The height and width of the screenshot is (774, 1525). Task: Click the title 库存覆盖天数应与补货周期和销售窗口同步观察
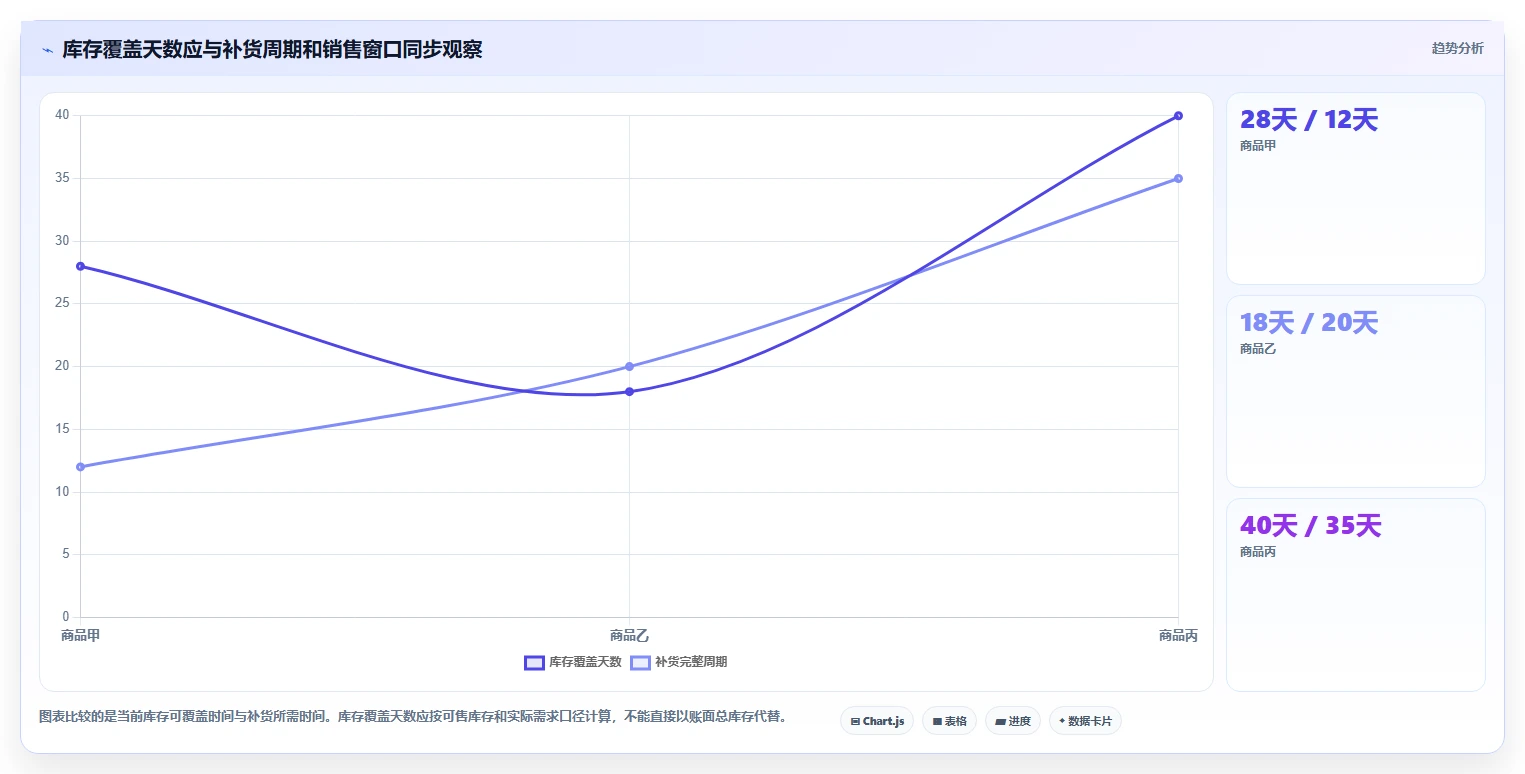(272, 50)
